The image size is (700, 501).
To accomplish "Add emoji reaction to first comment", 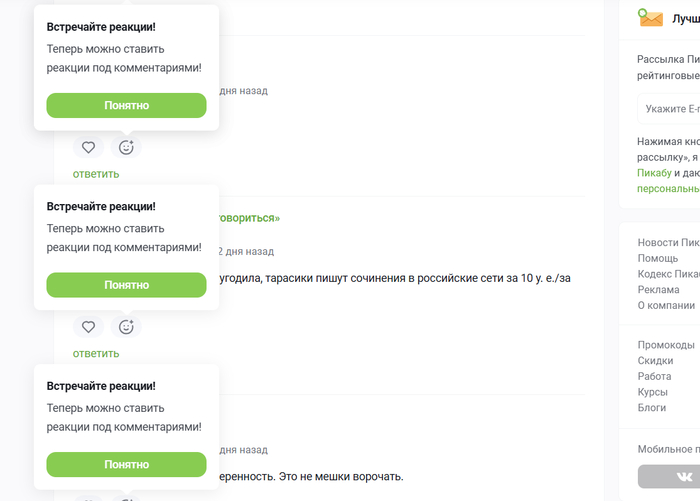I will (126, 147).
